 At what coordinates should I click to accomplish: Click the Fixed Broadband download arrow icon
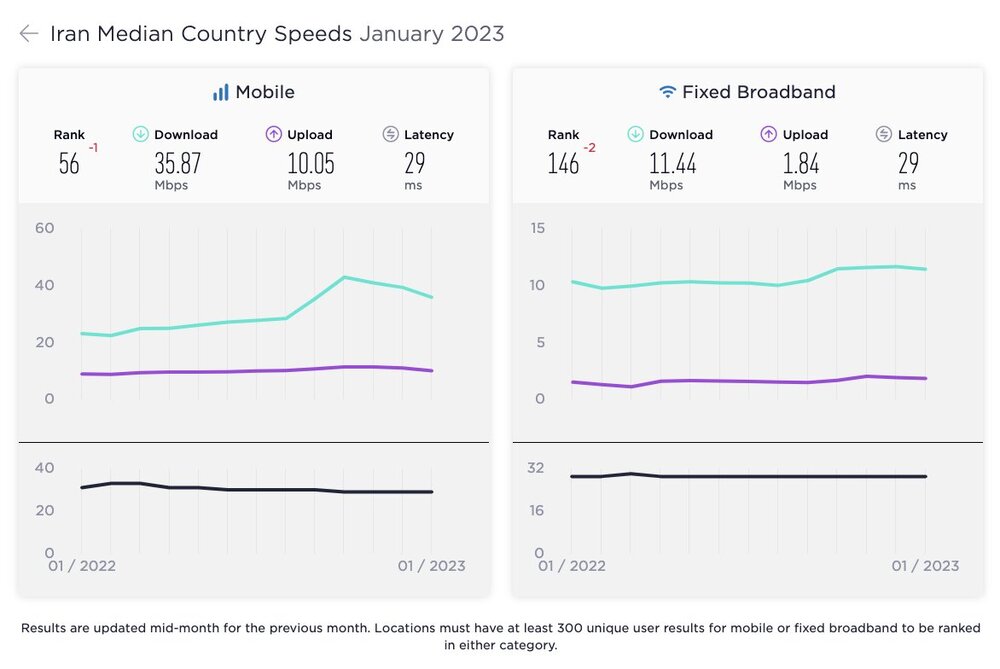point(636,134)
